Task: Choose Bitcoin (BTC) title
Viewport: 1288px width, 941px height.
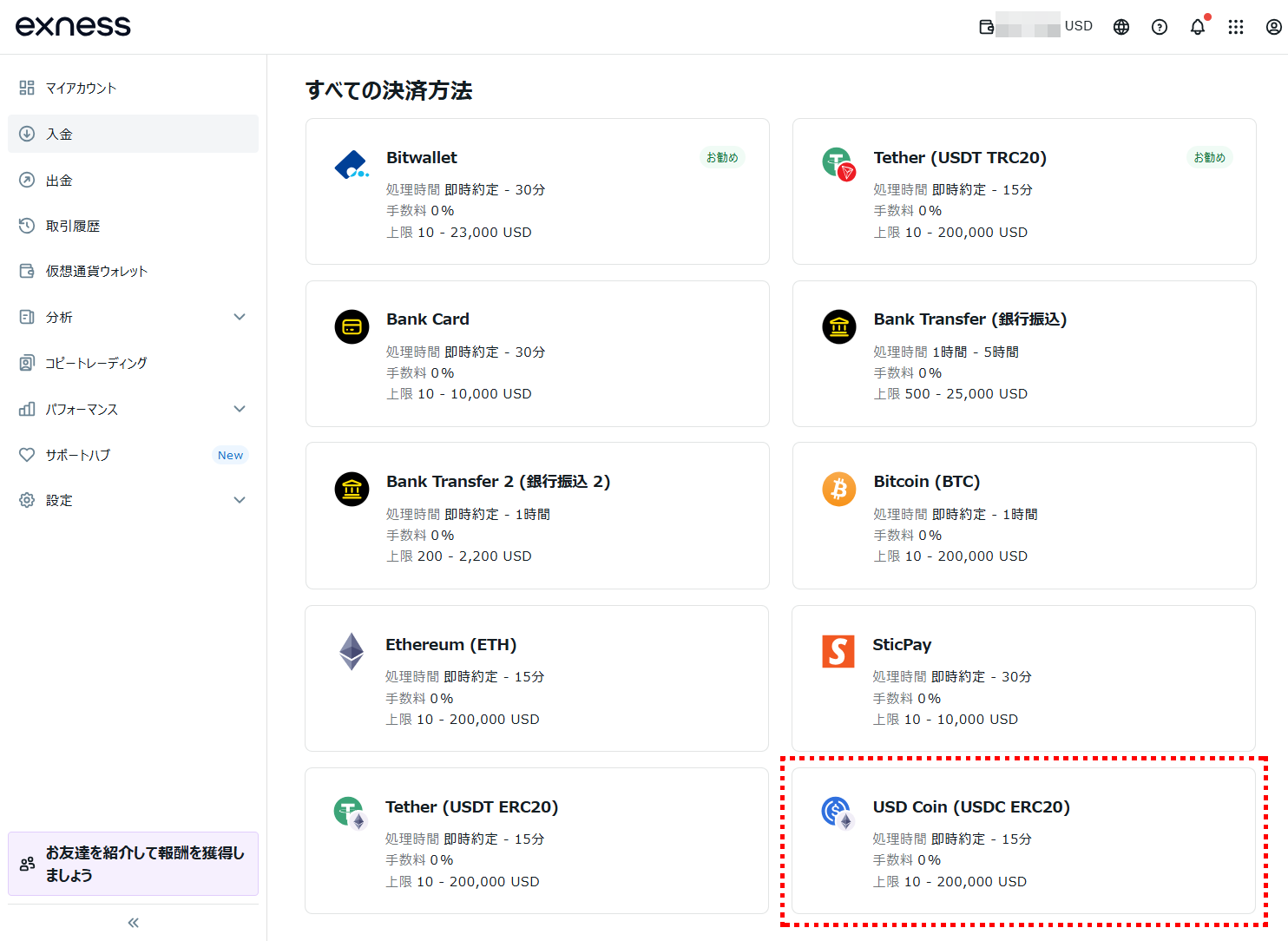Action: coord(927,481)
